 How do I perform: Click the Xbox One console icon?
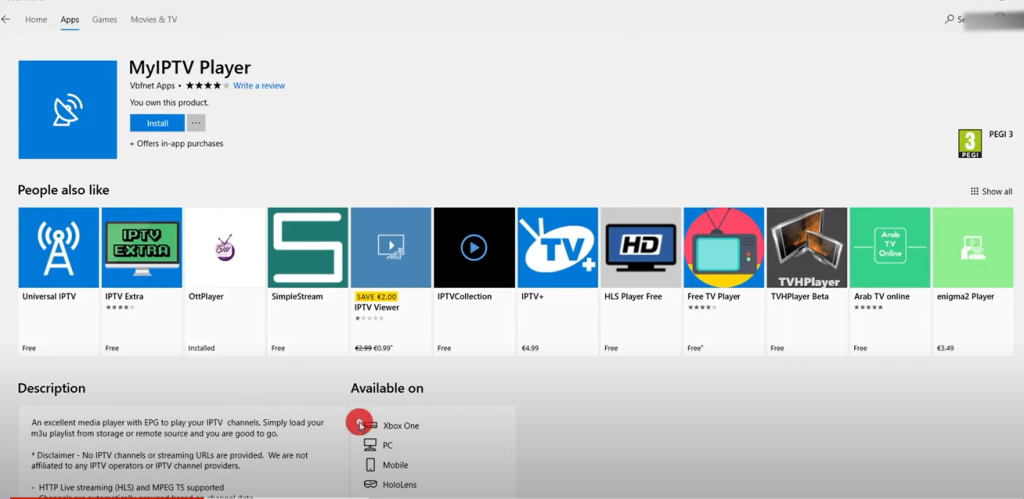[370, 426]
